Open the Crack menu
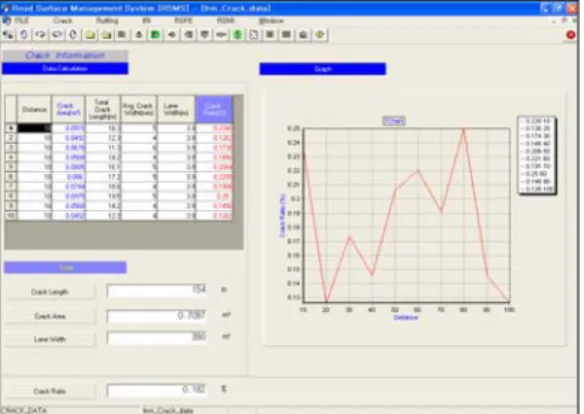This screenshot has height=414, width=584. [63, 20]
